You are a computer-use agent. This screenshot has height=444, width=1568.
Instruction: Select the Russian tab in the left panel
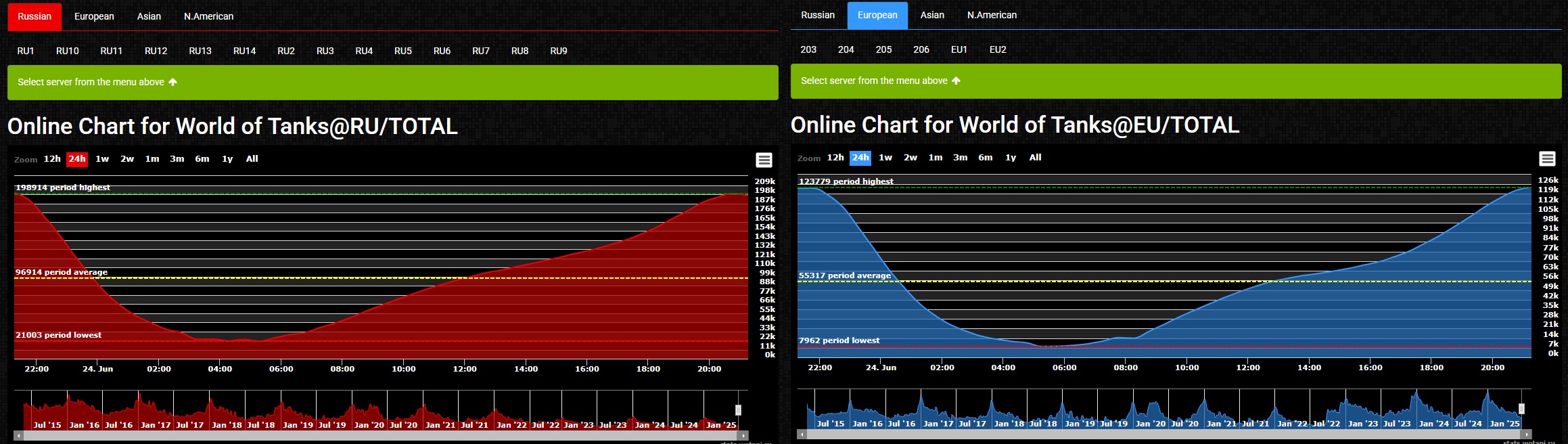pyautogui.click(x=34, y=16)
